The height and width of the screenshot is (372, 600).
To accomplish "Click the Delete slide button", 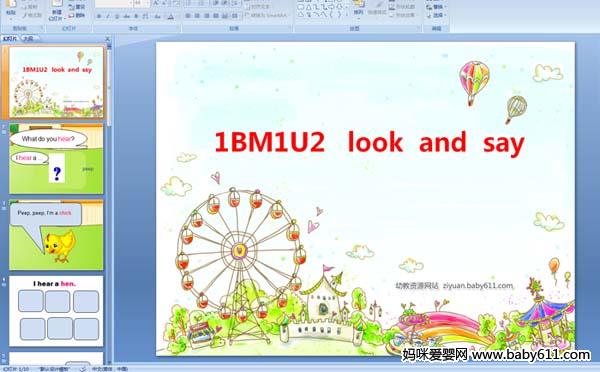I will coord(77,15).
